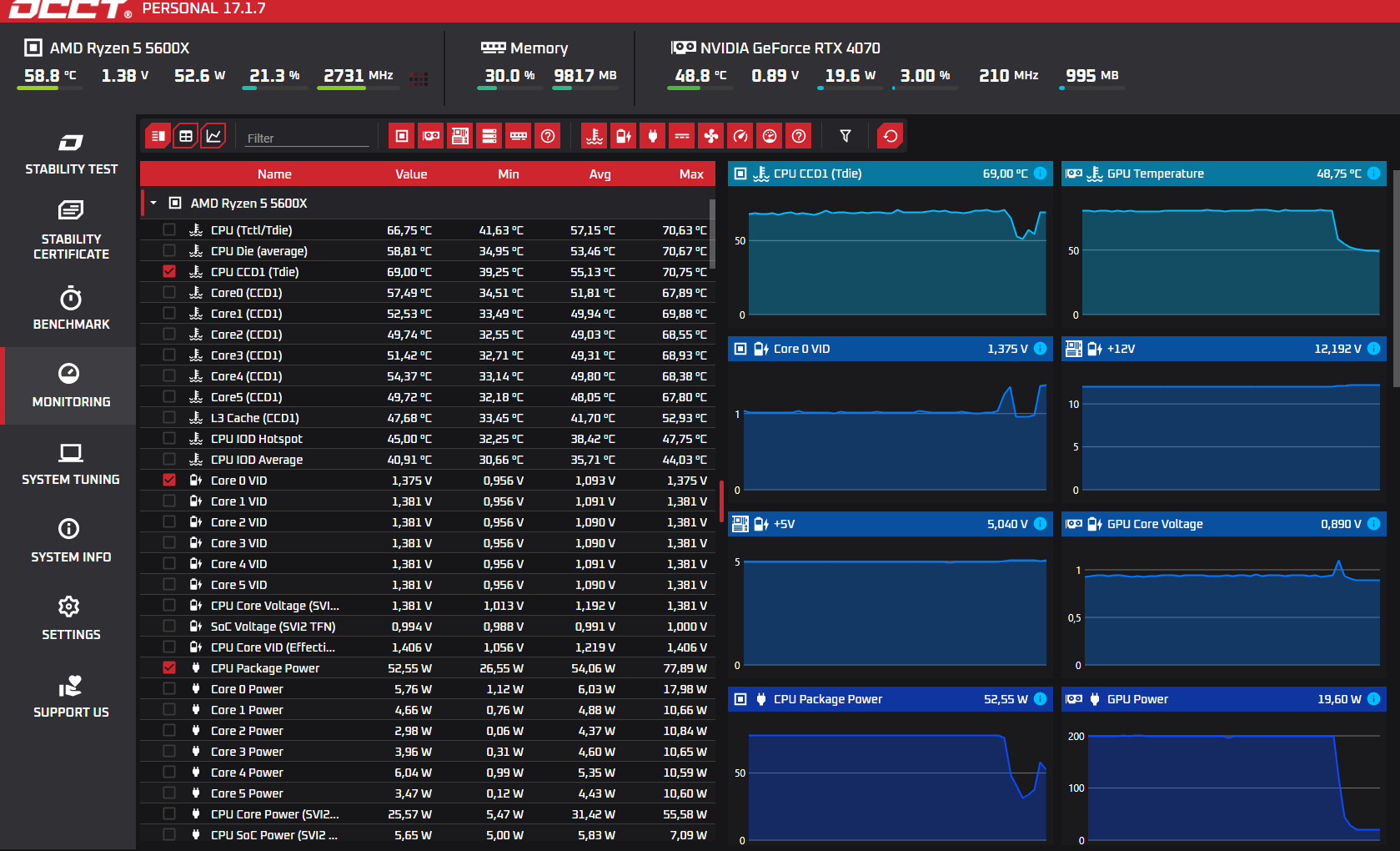Toggle fan sensor type filter
This screenshot has height=851, width=1400.
click(x=711, y=136)
